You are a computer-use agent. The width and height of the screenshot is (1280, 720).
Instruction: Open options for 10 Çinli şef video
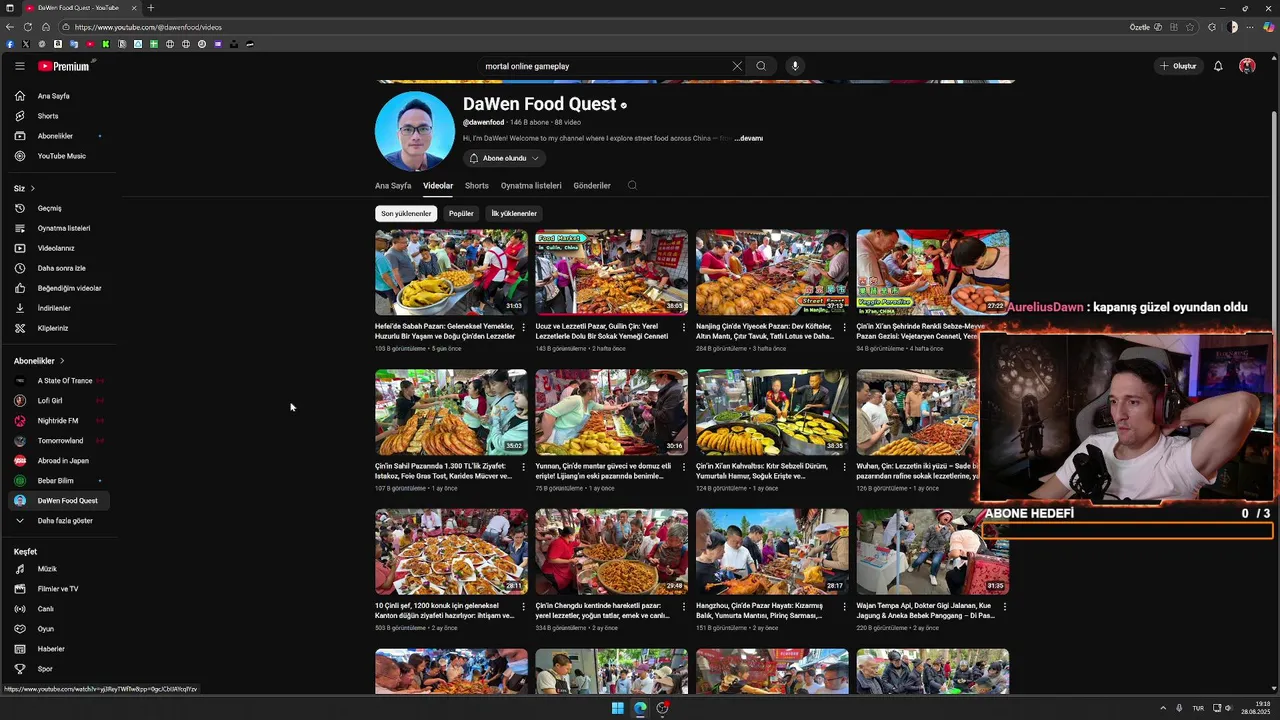523,606
